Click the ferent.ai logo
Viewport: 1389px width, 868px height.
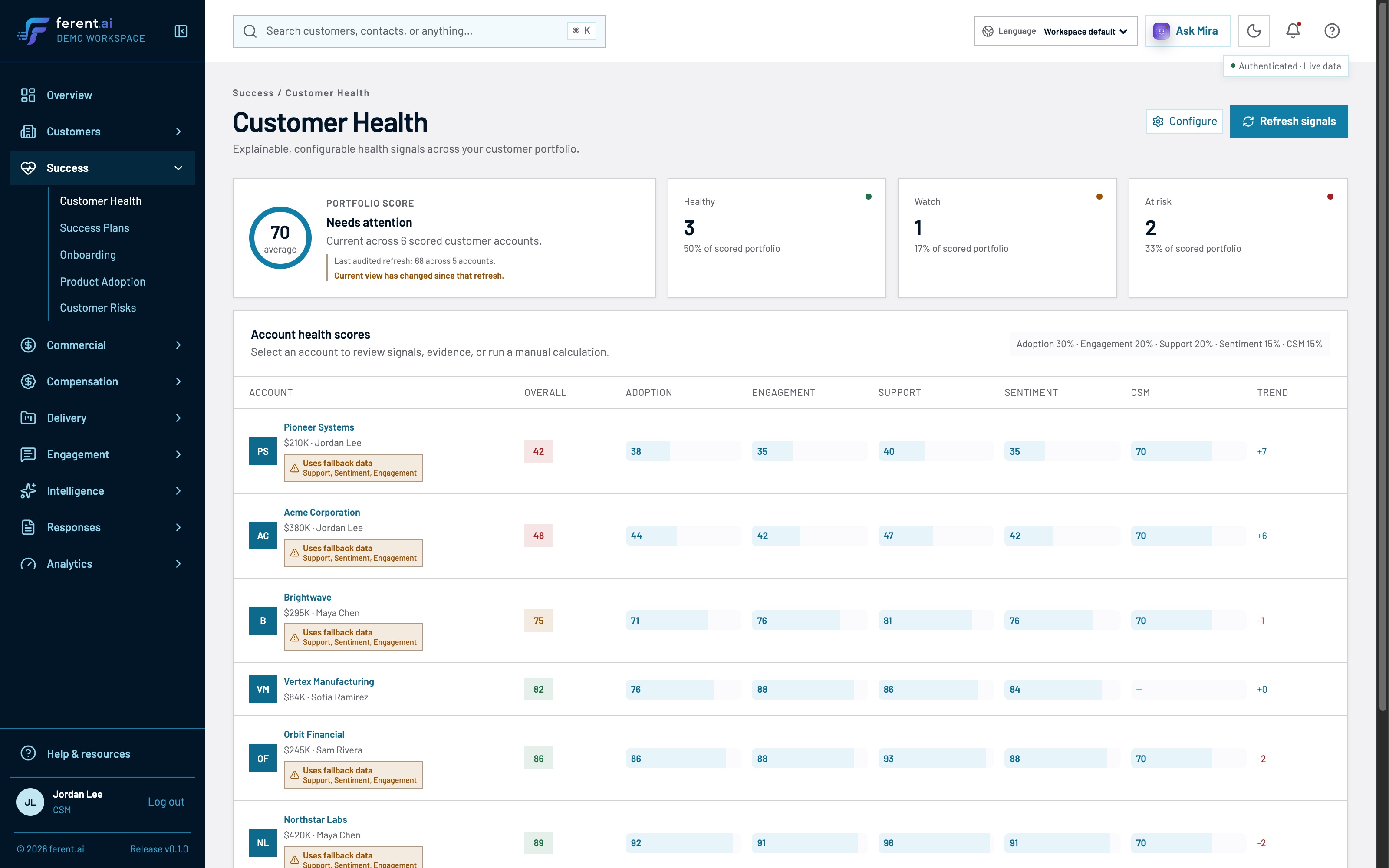[81, 30]
